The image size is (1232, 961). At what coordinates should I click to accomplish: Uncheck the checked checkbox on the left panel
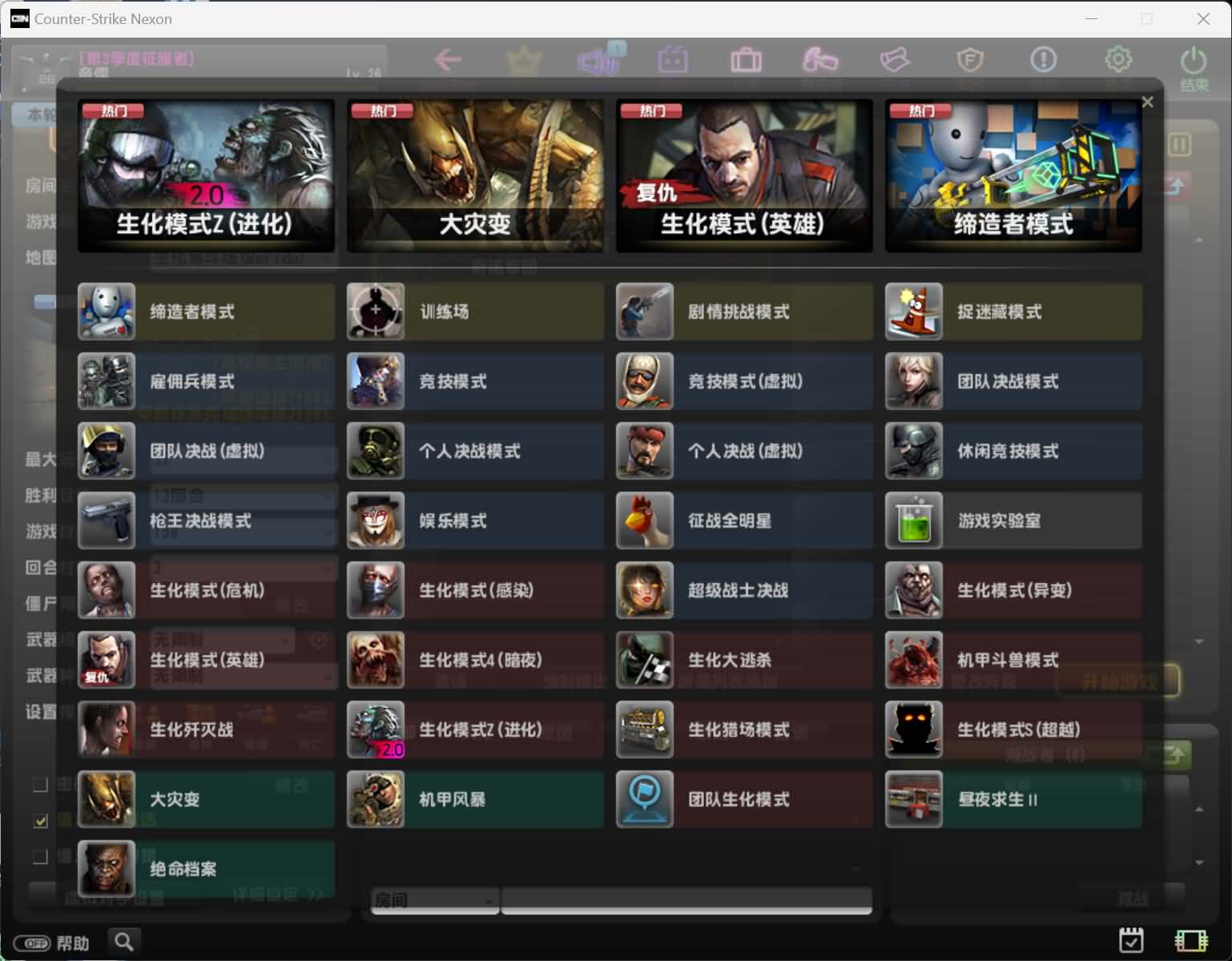pos(40,820)
